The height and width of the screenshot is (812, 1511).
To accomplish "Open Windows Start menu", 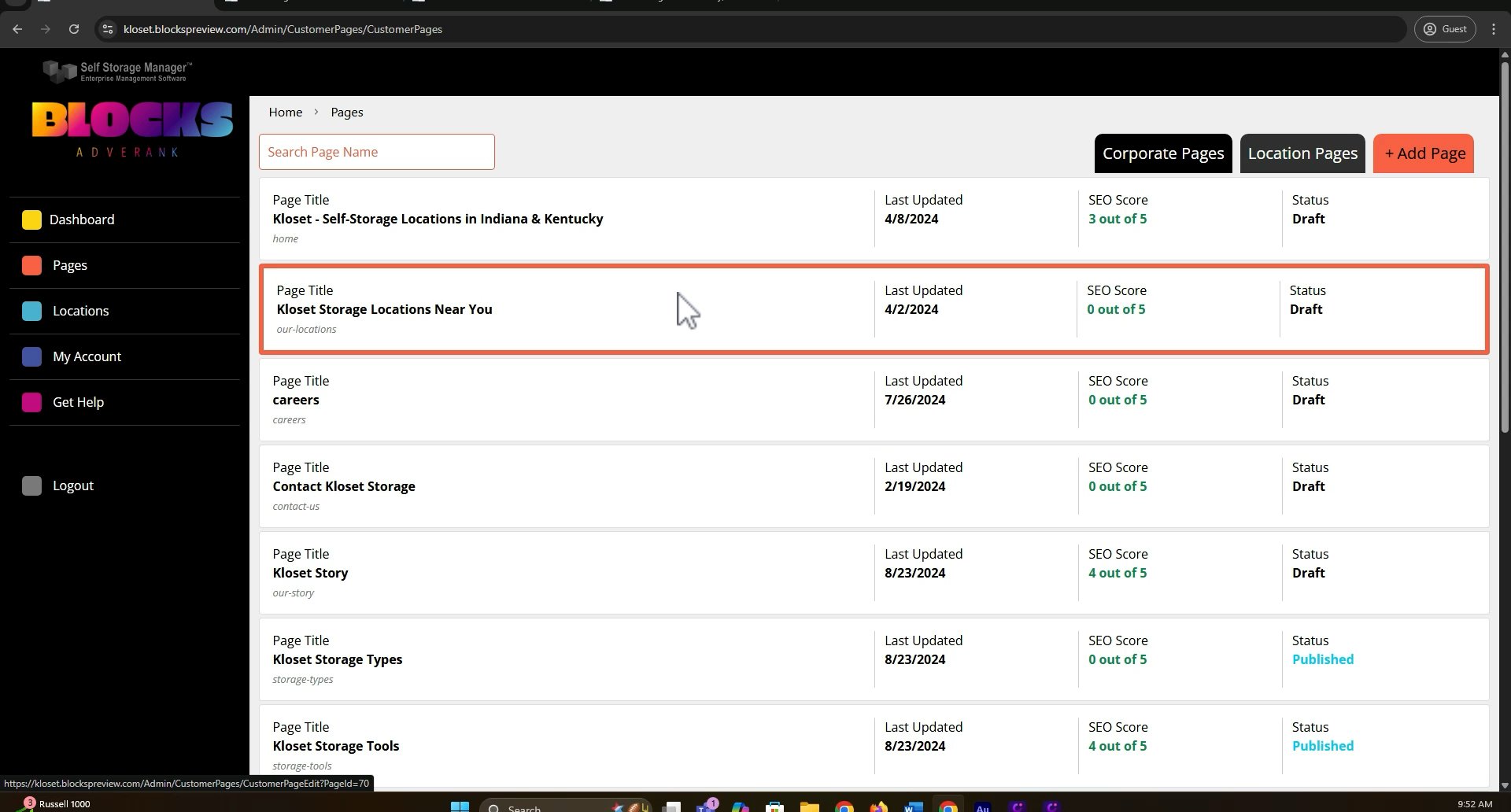I will point(460,806).
